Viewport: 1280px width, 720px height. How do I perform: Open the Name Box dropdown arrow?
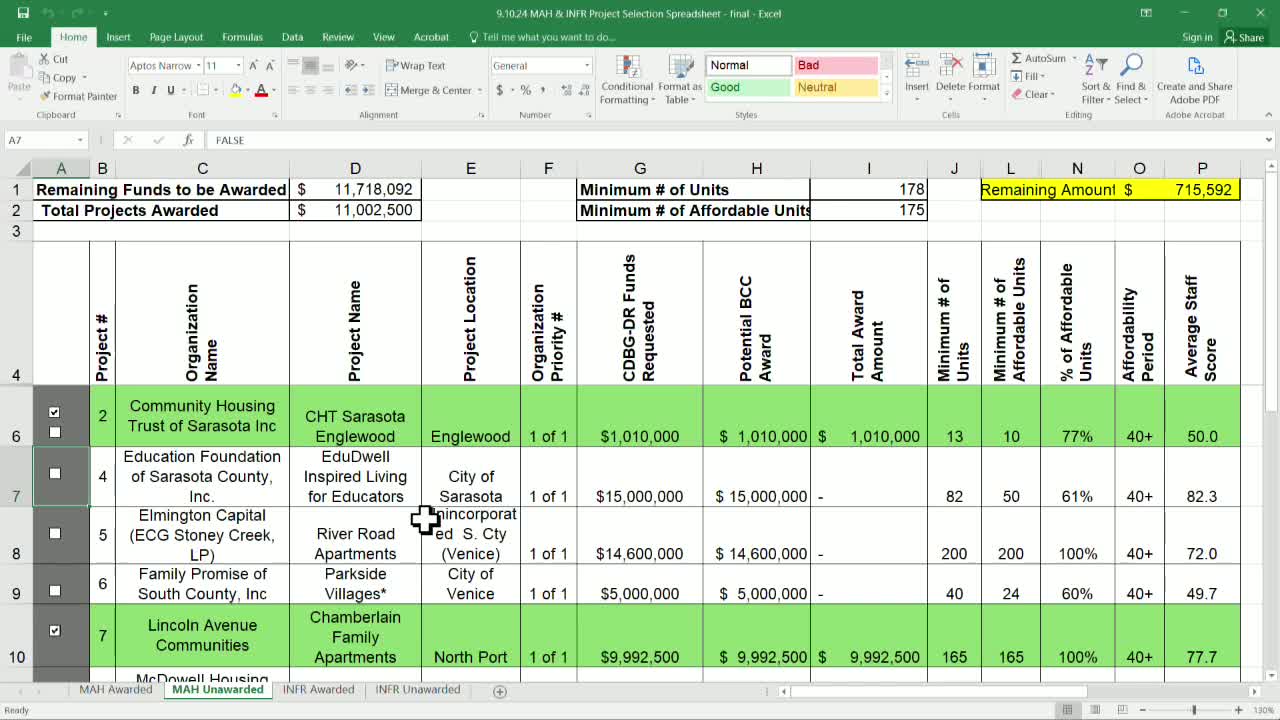[x=80, y=140]
